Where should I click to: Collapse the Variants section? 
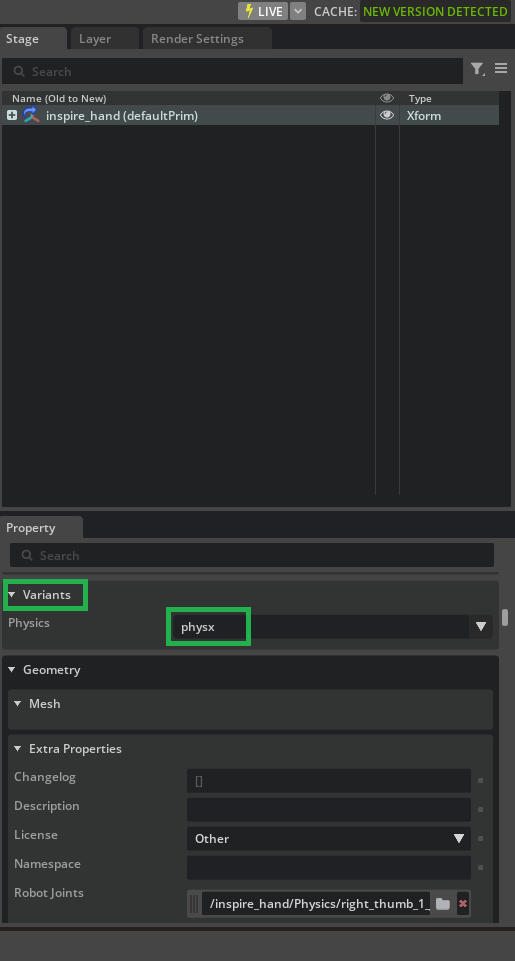point(12,594)
